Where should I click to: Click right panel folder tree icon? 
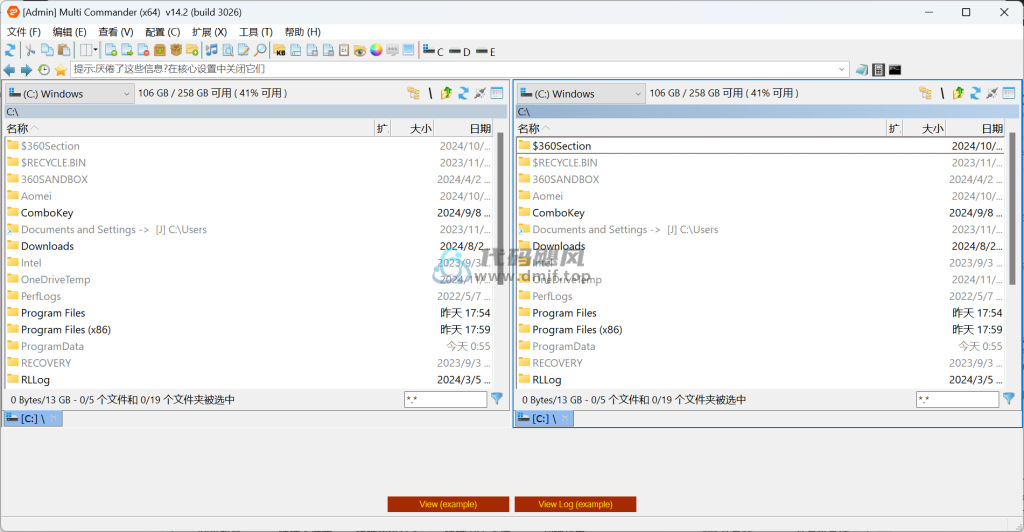point(925,93)
